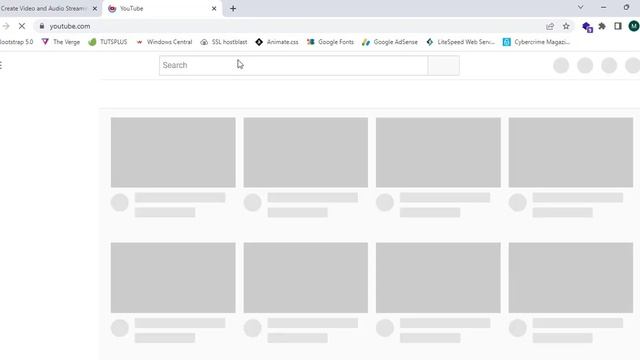Open the Cybercrime Magazine bookmark
This screenshot has width=640, height=360.
pyautogui.click(x=536, y=42)
